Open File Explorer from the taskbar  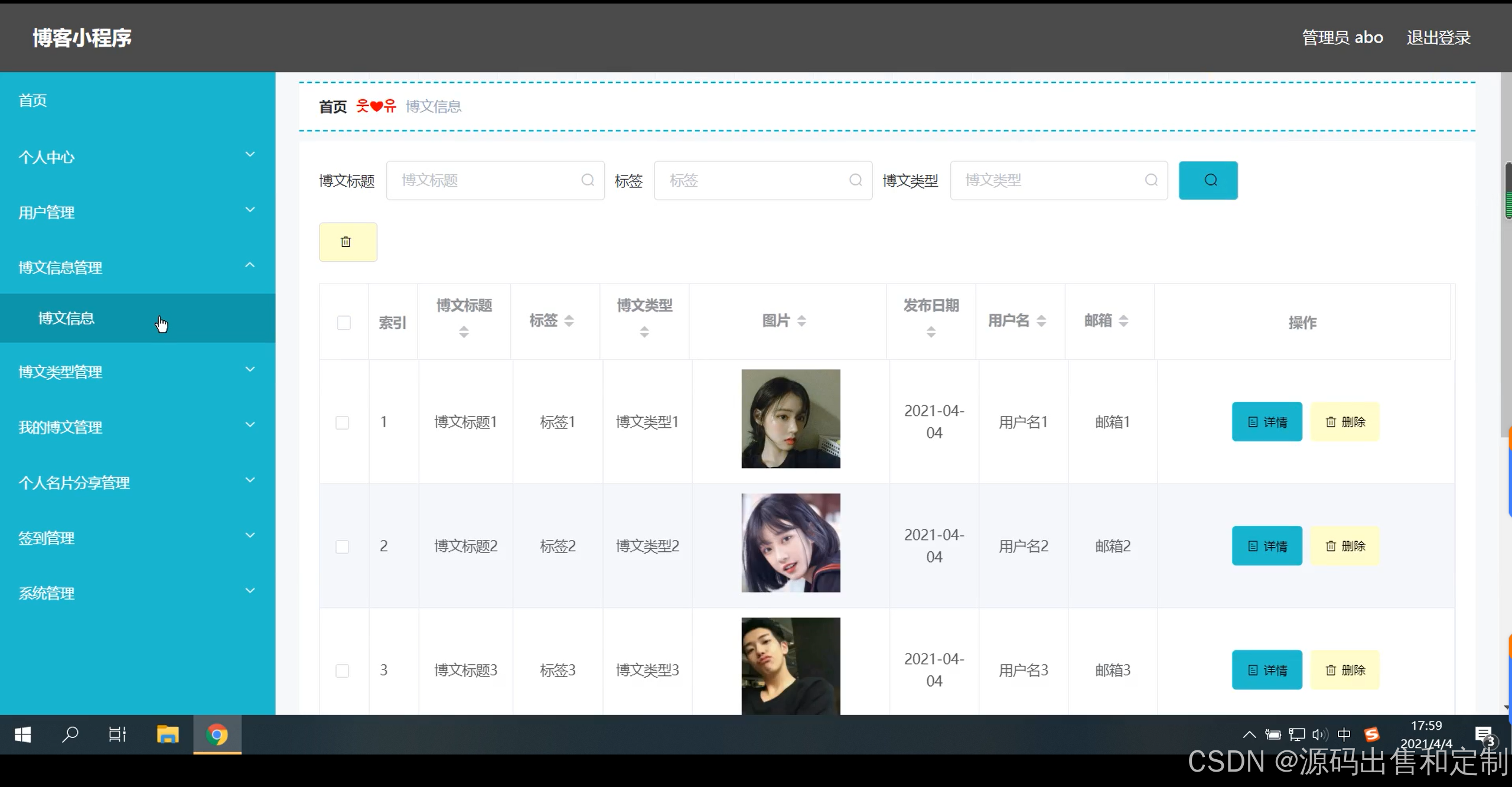[168, 734]
